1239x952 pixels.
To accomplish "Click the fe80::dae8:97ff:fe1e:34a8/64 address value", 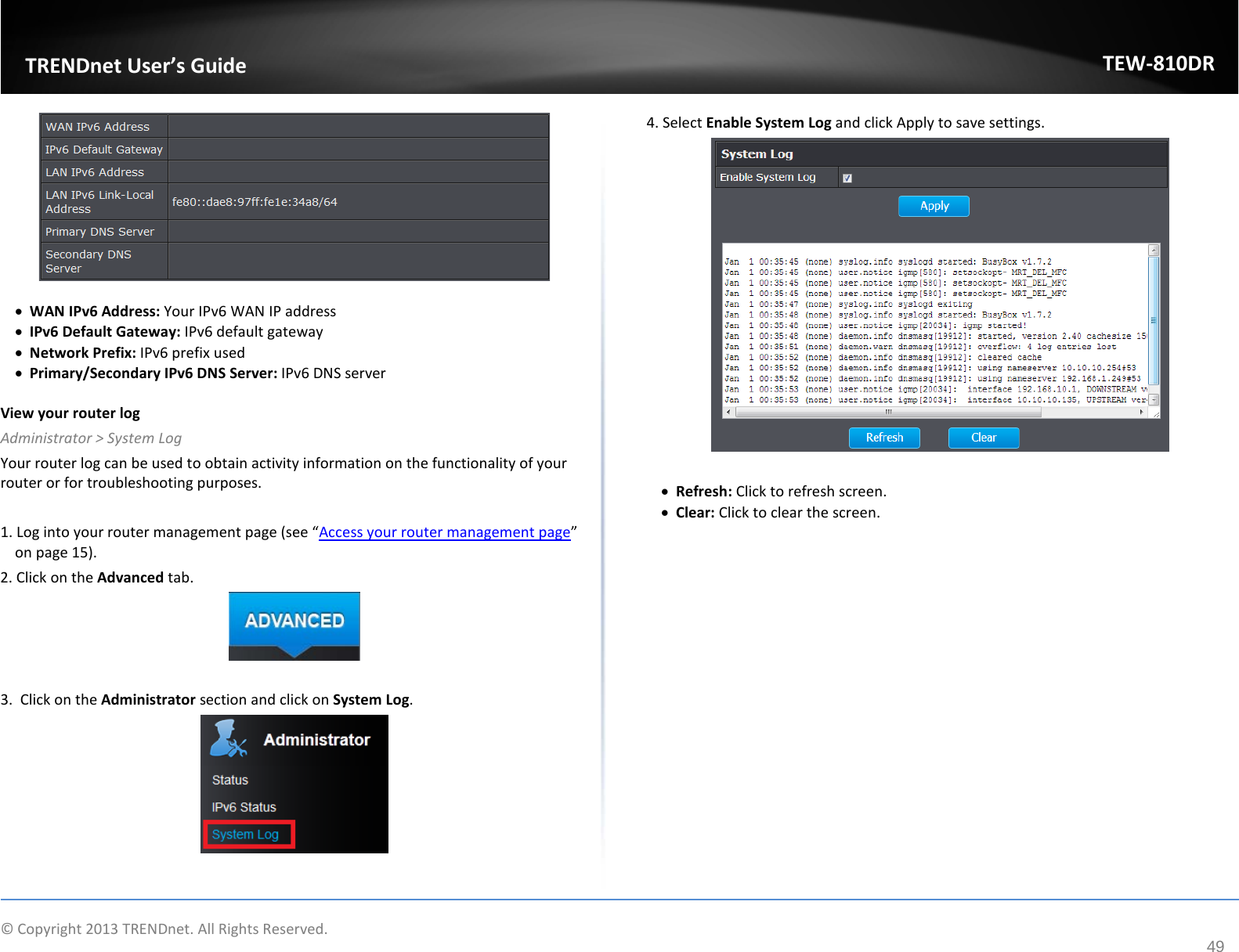I will click(255, 202).
